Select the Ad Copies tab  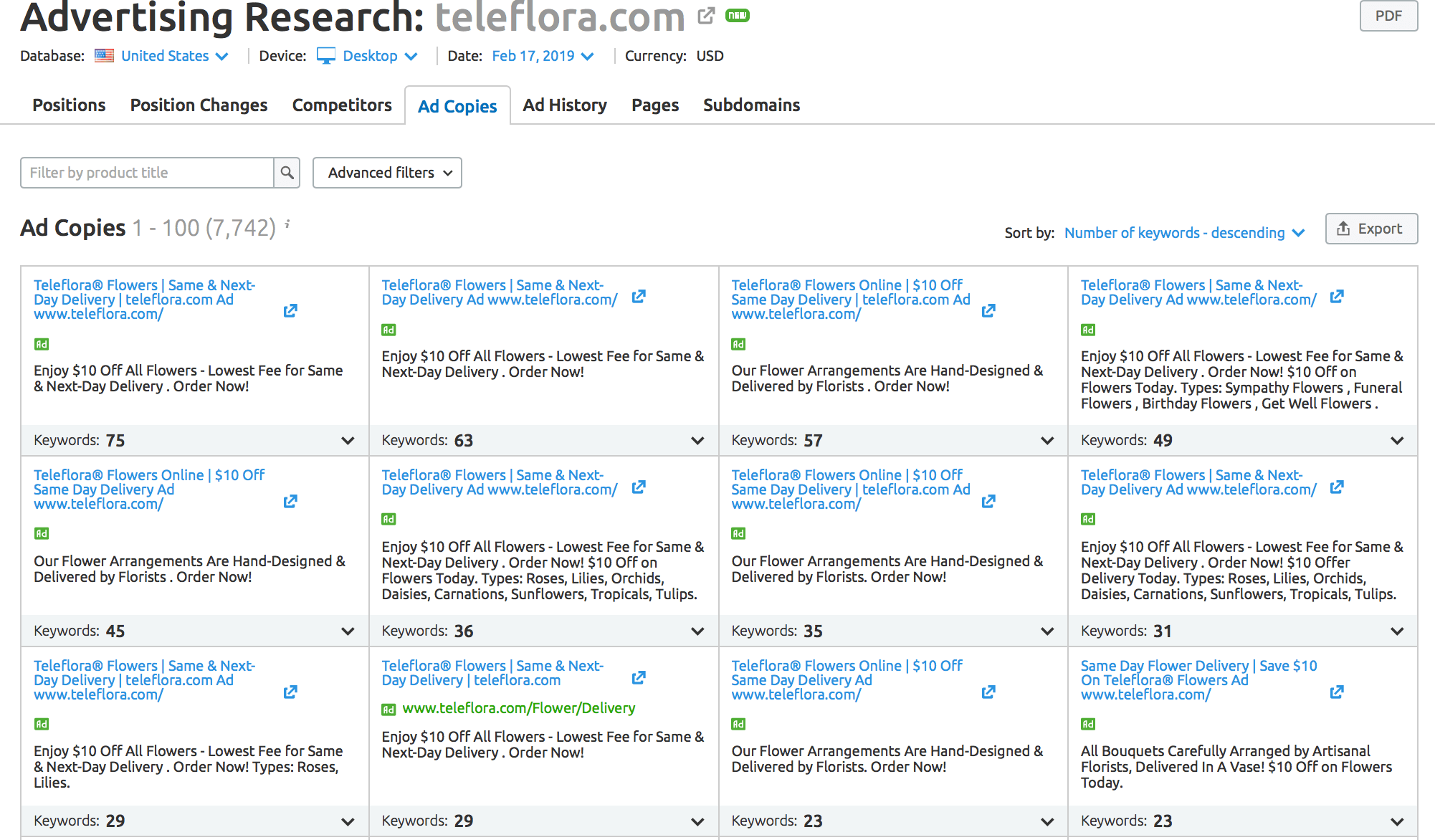pyautogui.click(x=457, y=106)
